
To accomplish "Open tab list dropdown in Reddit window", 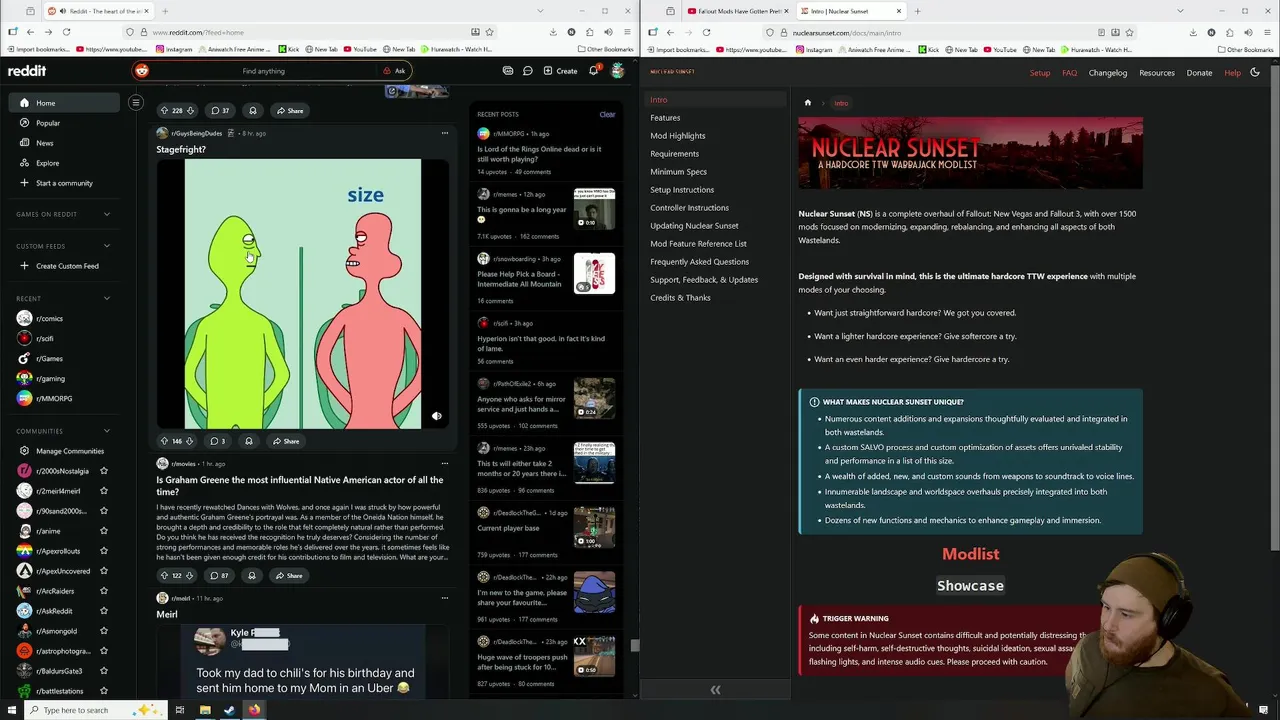I will (540, 11).
